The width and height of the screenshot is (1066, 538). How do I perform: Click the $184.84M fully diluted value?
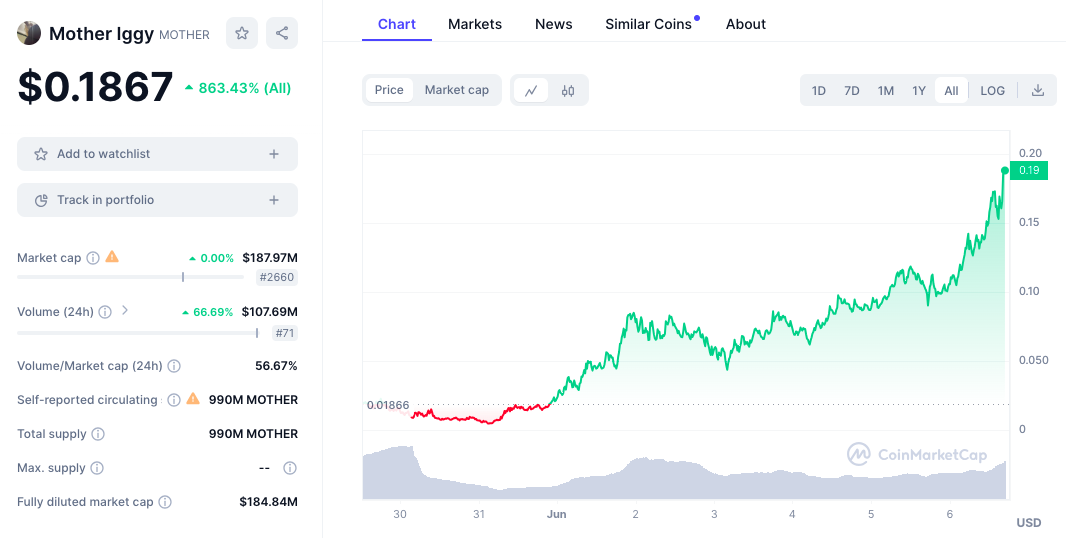coord(269,502)
